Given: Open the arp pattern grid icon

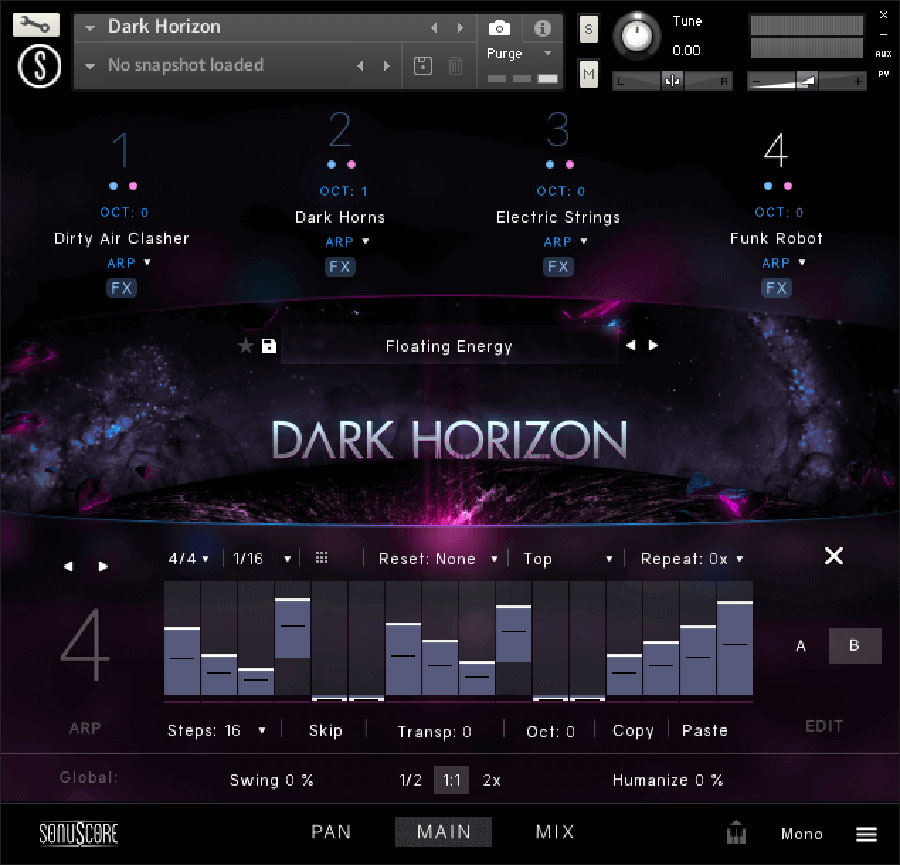Looking at the screenshot, I should tap(321, 558).
